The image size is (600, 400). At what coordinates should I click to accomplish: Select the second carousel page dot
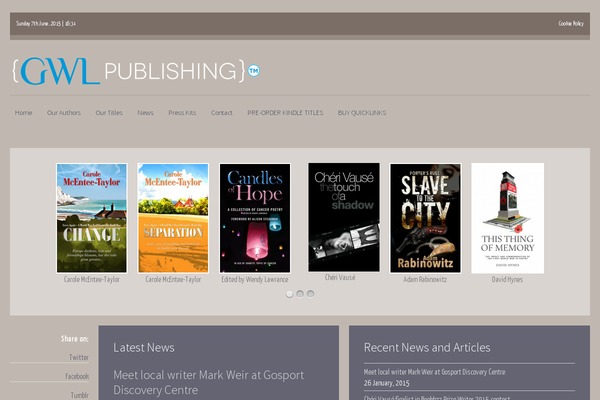pos(300,294)
